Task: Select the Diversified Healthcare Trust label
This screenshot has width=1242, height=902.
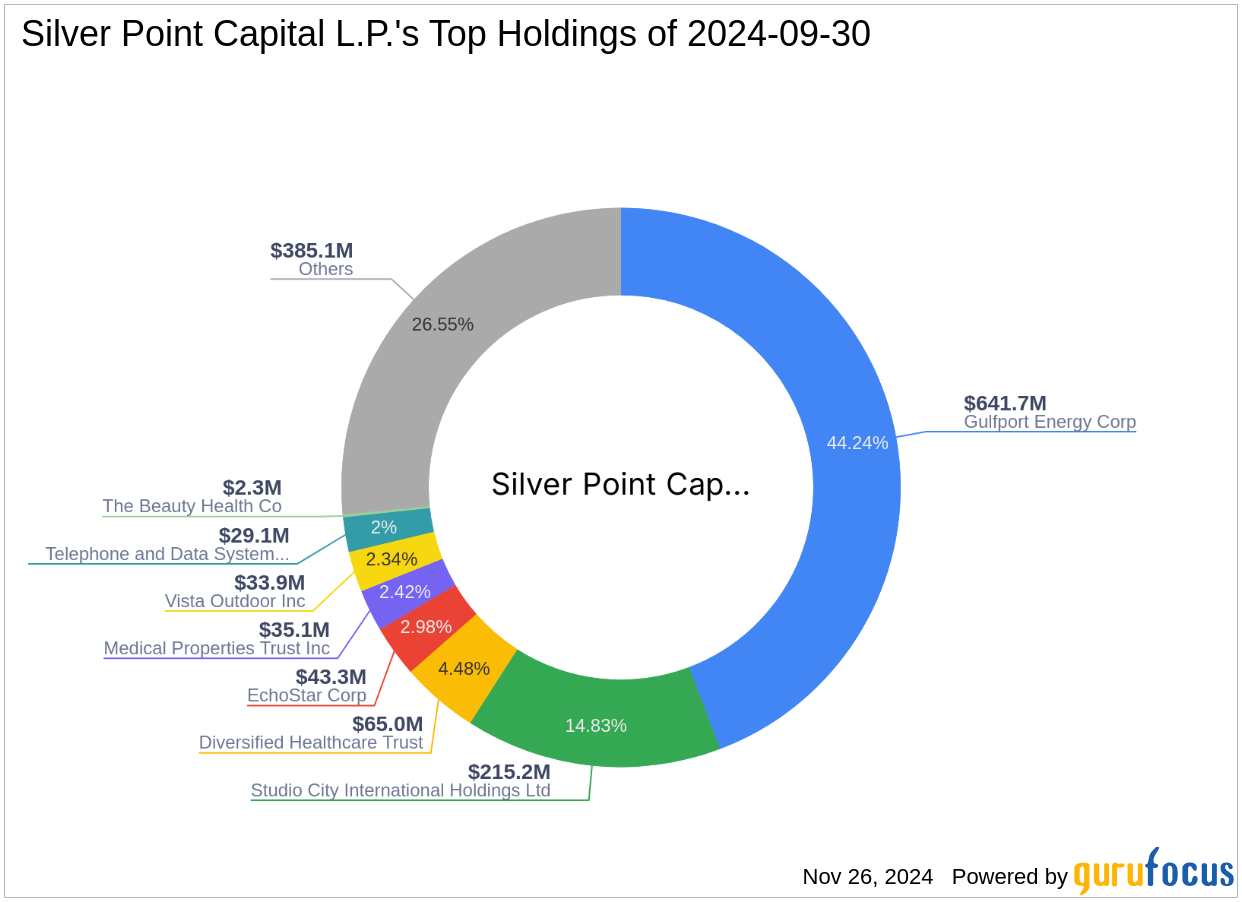Action: pos(311,742)
